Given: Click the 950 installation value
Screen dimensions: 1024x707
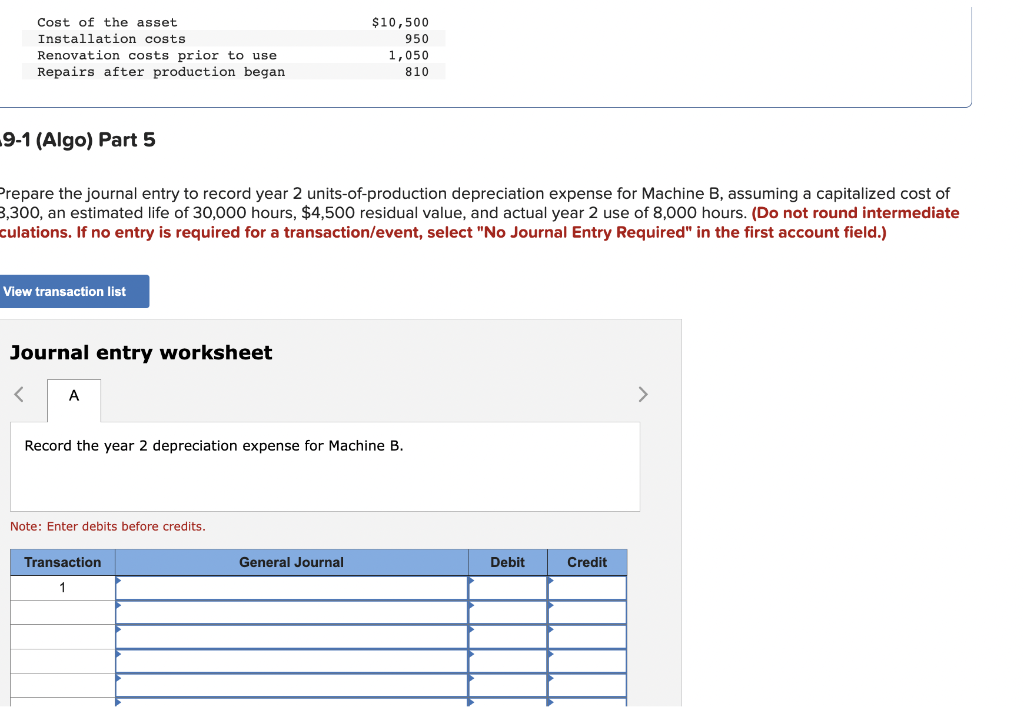Looking at the screenshot, I should [417, 39].
